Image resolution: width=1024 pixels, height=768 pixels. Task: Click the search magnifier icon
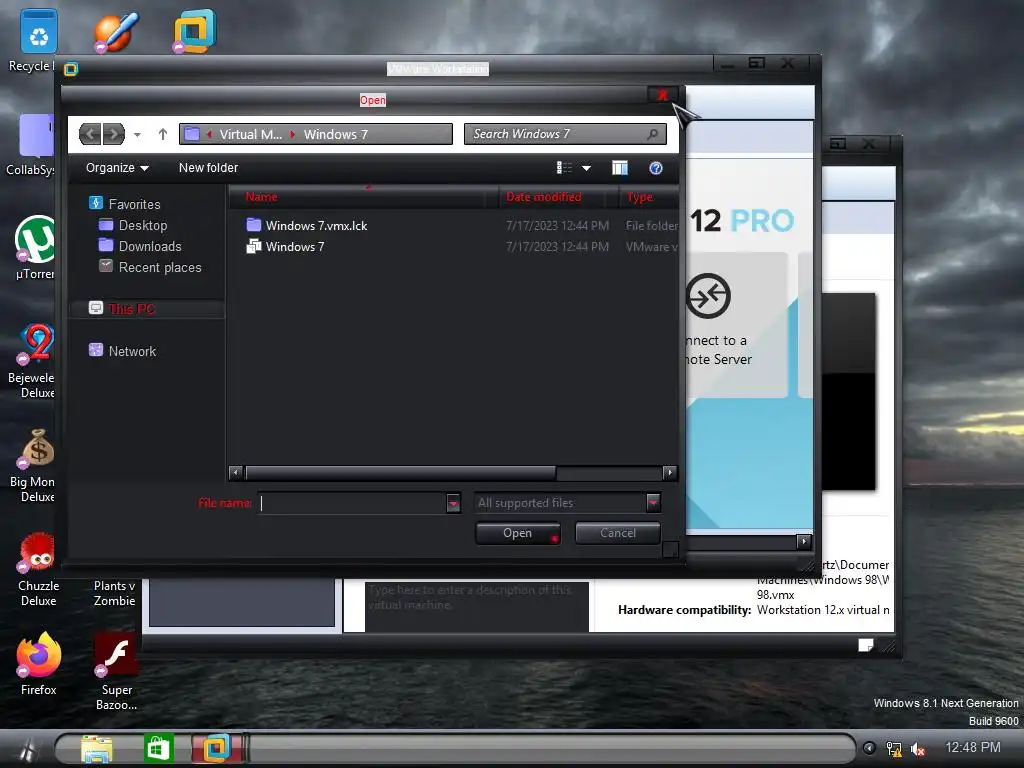652,134
